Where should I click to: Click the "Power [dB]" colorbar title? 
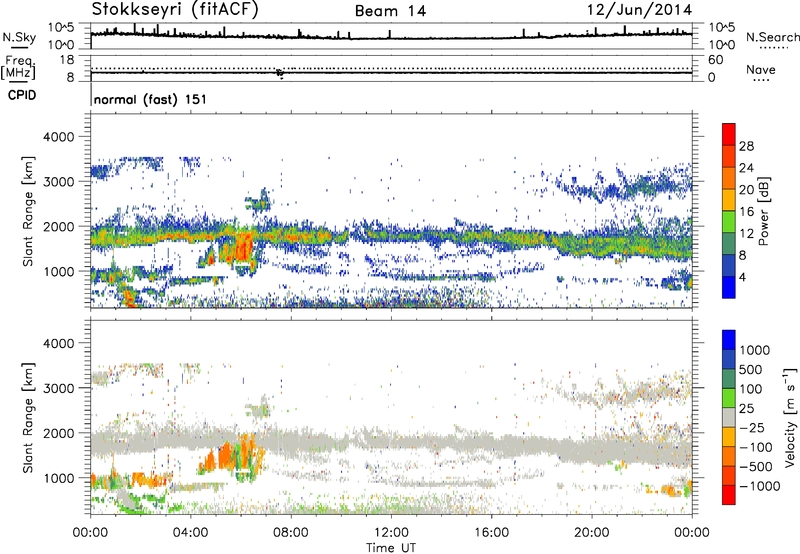click(x=763, y=211)
